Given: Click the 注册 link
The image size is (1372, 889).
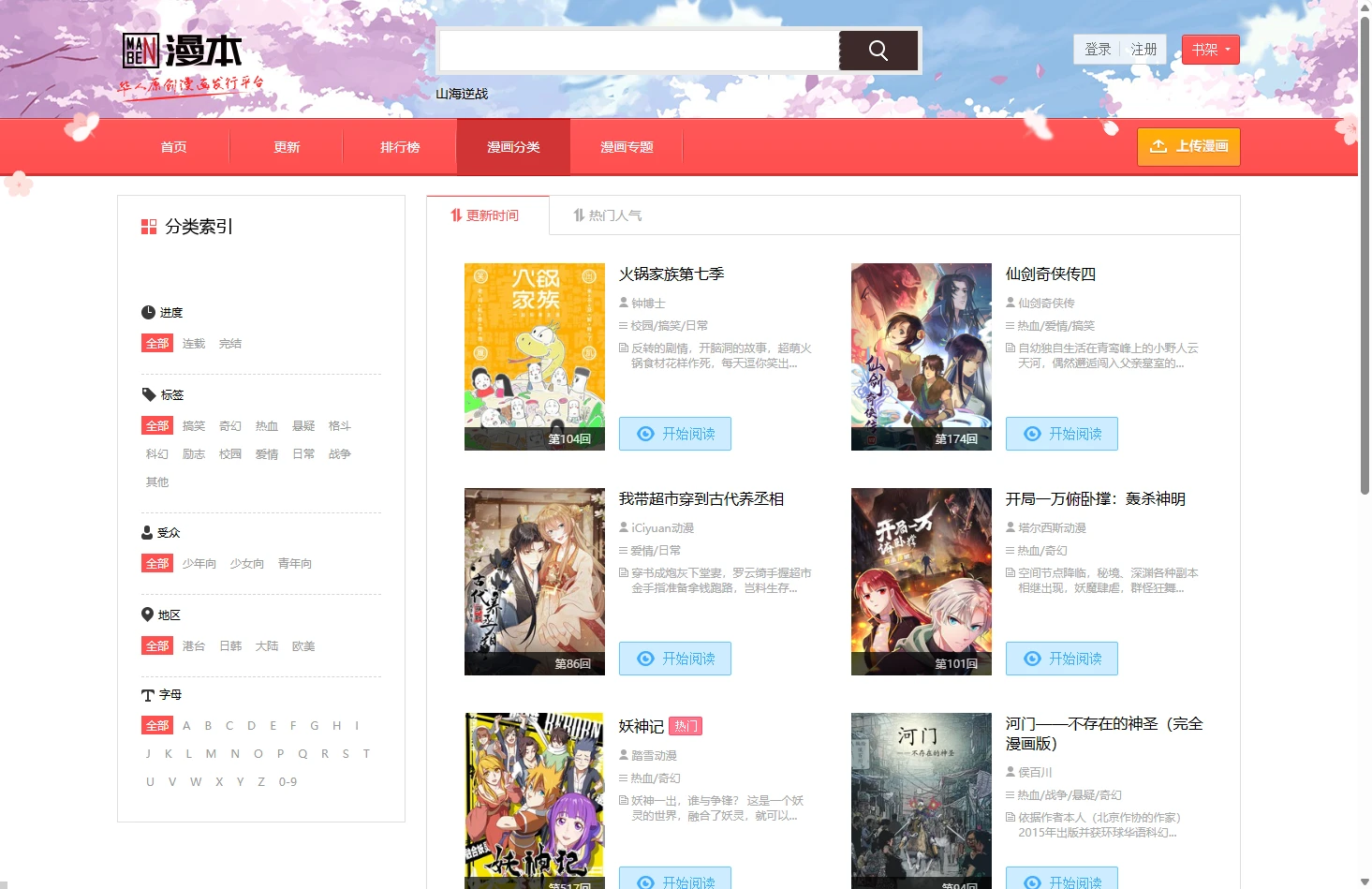Looking at the screenshot, I should coord(1143,49).
